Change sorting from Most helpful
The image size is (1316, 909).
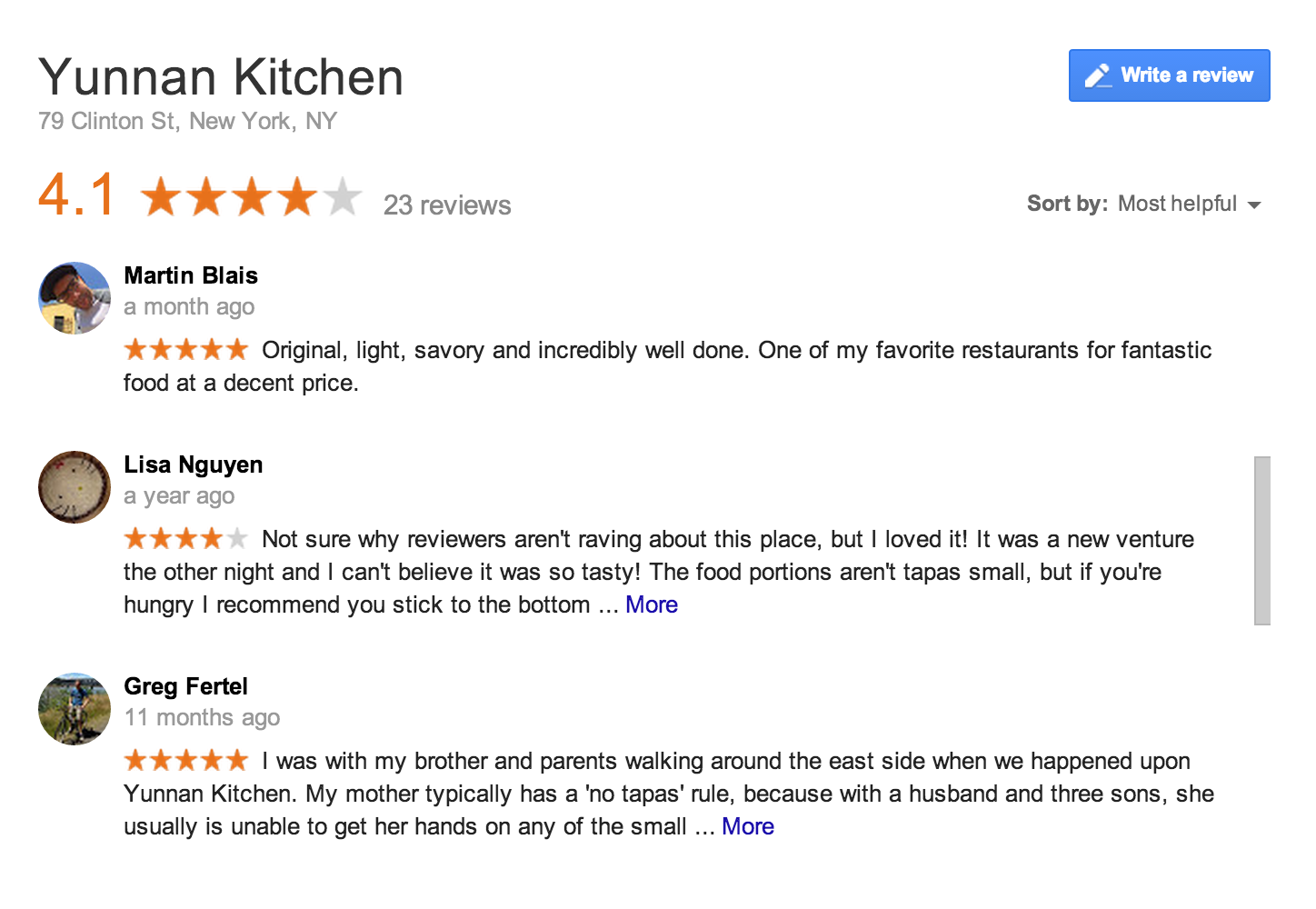pos(1178,204)
